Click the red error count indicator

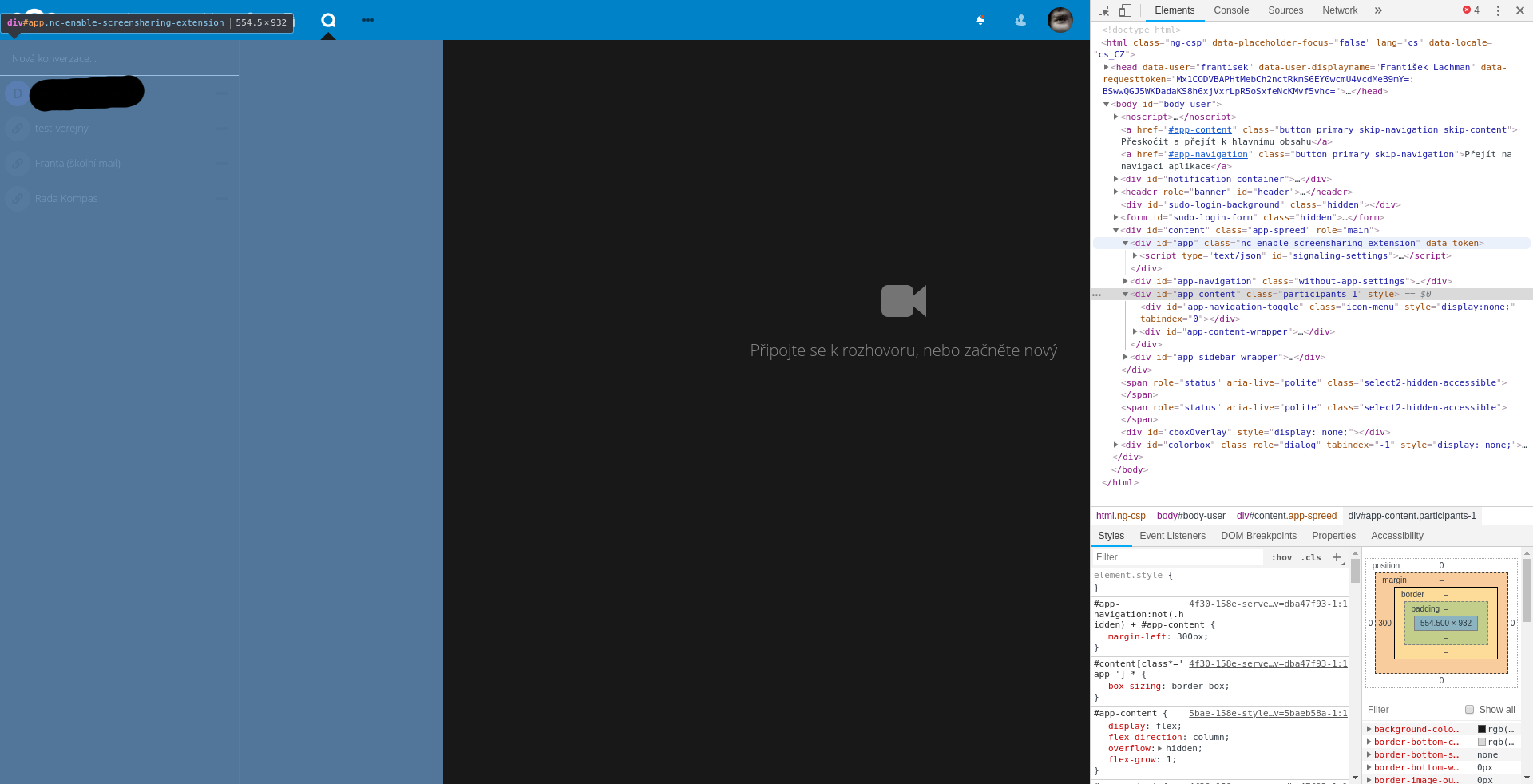(x=1471, y=10)
